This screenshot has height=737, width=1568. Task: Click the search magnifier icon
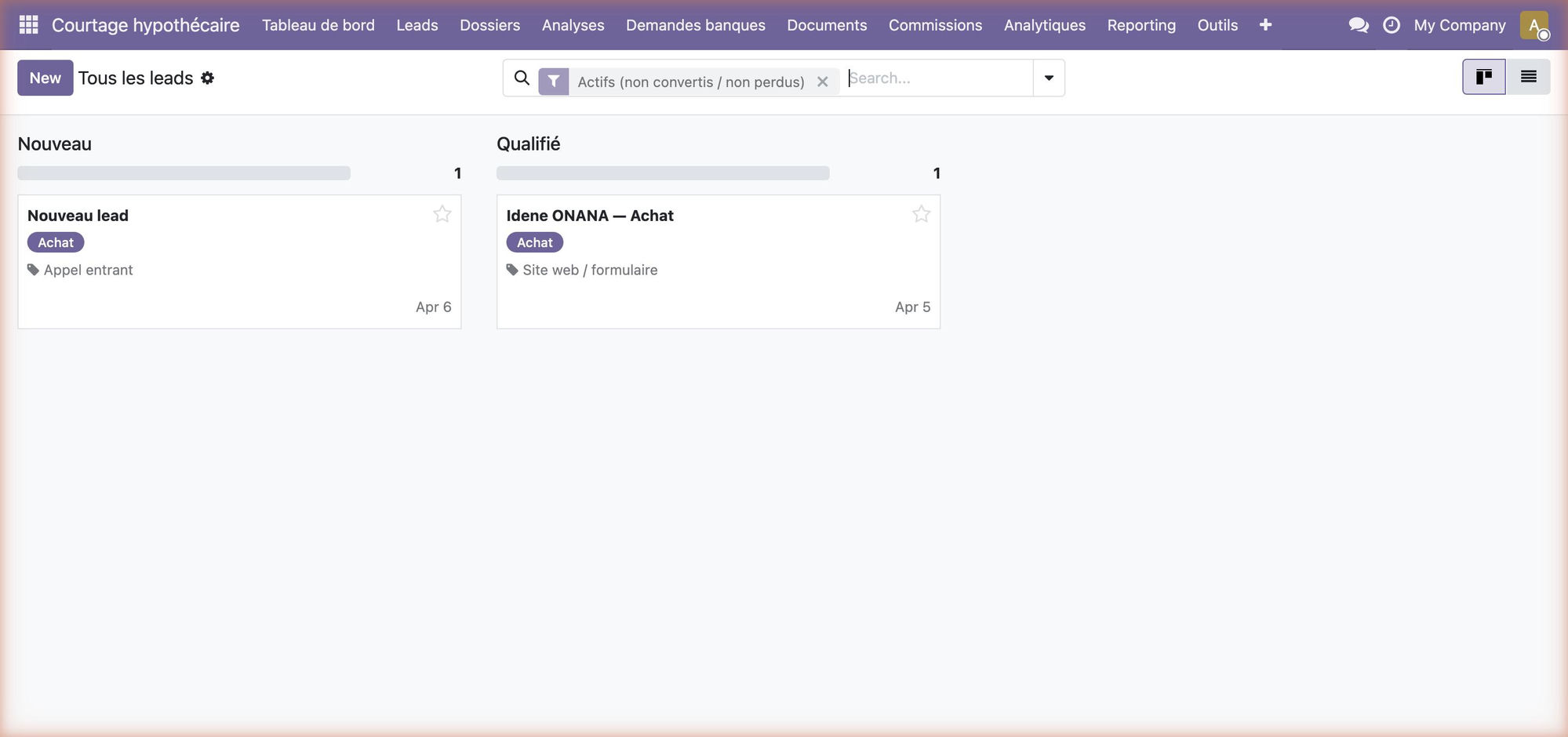tap(522, 78)
